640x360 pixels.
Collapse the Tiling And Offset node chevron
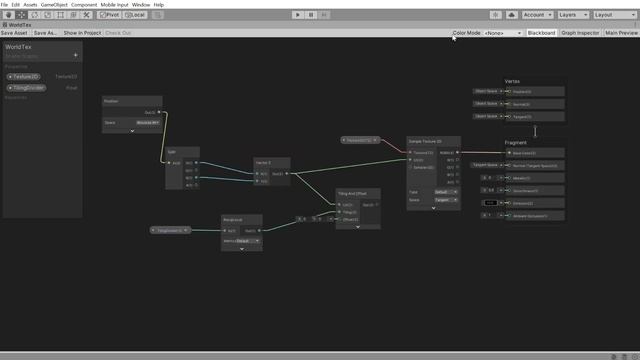click(358, 227)
